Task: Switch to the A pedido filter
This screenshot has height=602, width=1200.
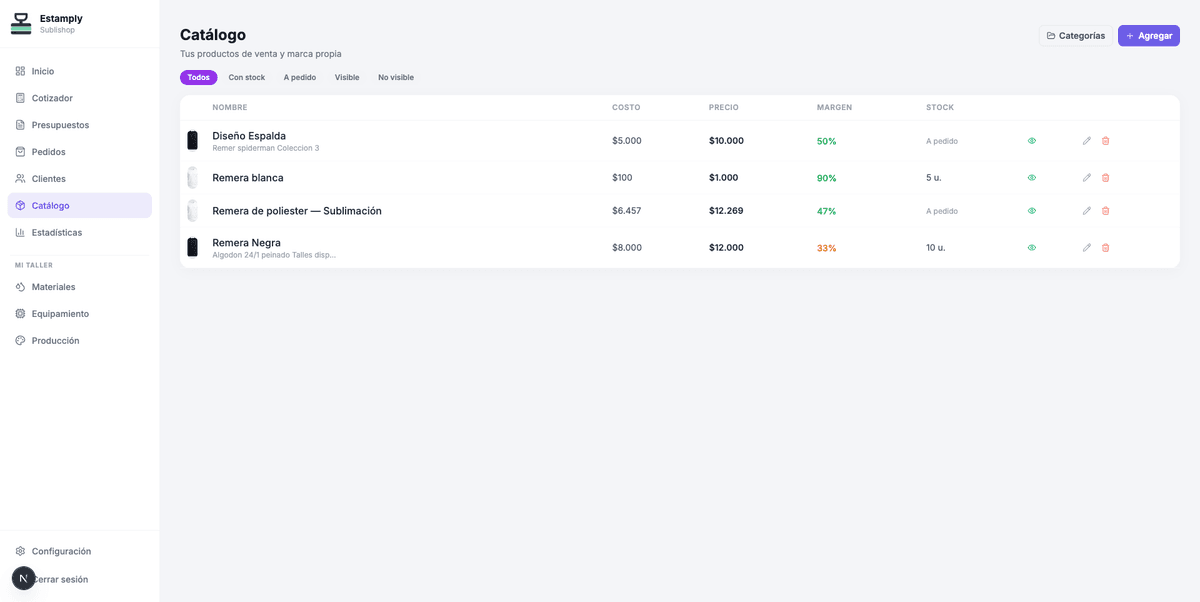Action: [299, 77]
